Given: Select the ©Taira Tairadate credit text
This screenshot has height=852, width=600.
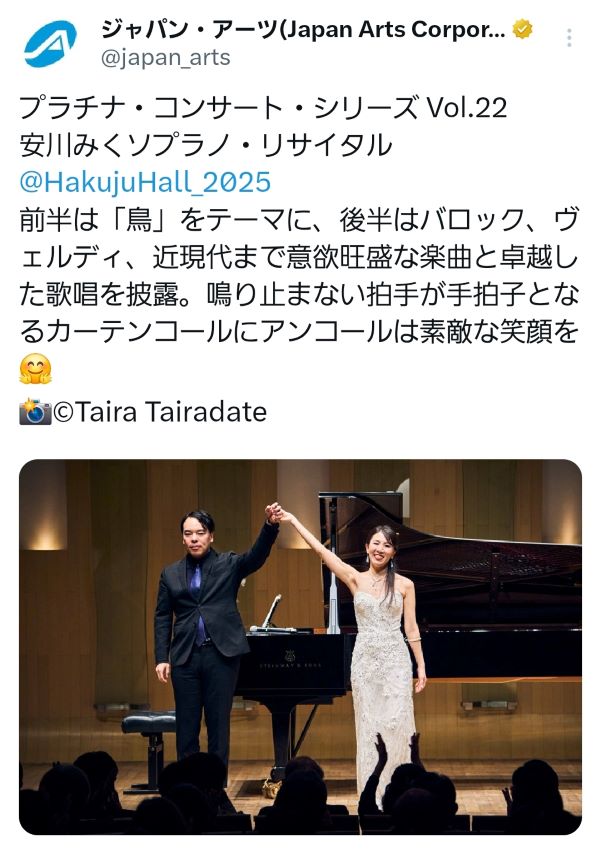Looking at the screenshot, I should [160, 412].
